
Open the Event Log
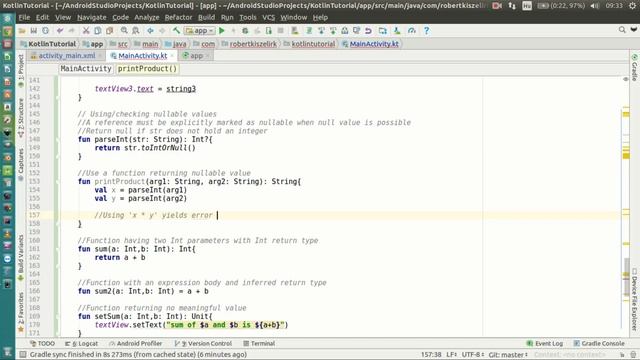544,343
